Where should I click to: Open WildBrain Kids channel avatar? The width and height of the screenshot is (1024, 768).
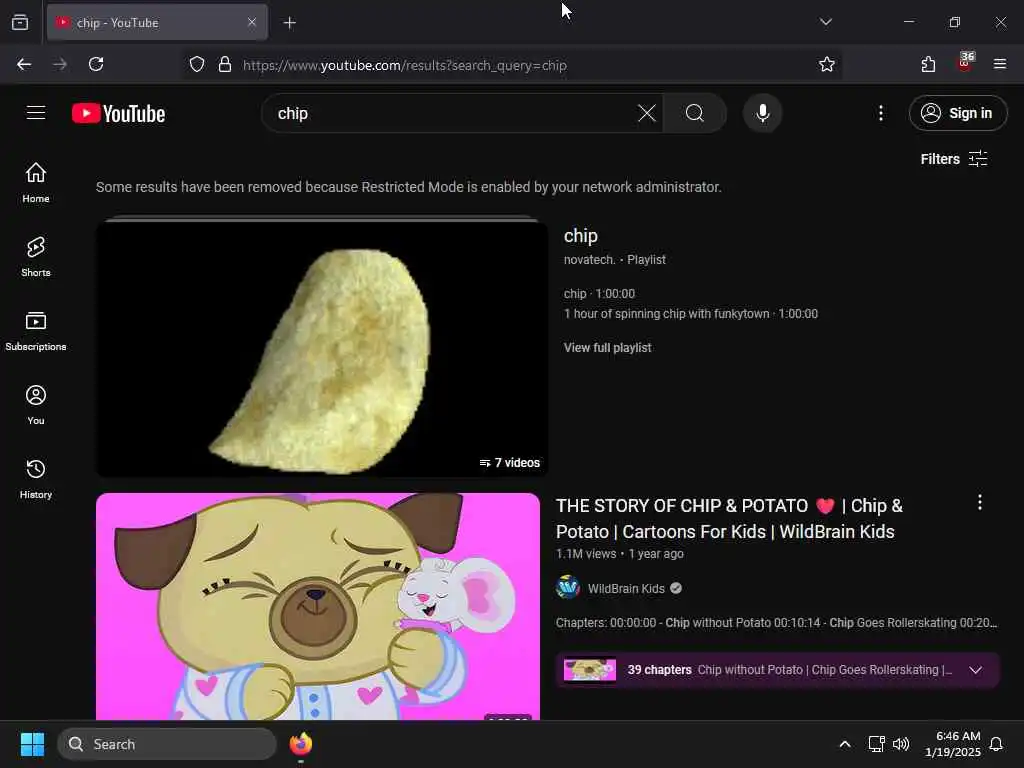(x=568, y=588)
